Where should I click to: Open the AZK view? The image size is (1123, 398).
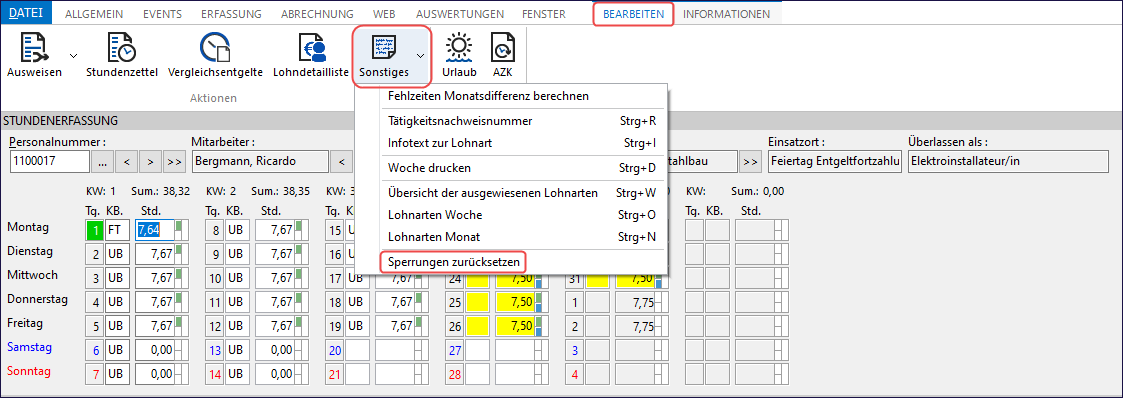click(x=503, y=56)
